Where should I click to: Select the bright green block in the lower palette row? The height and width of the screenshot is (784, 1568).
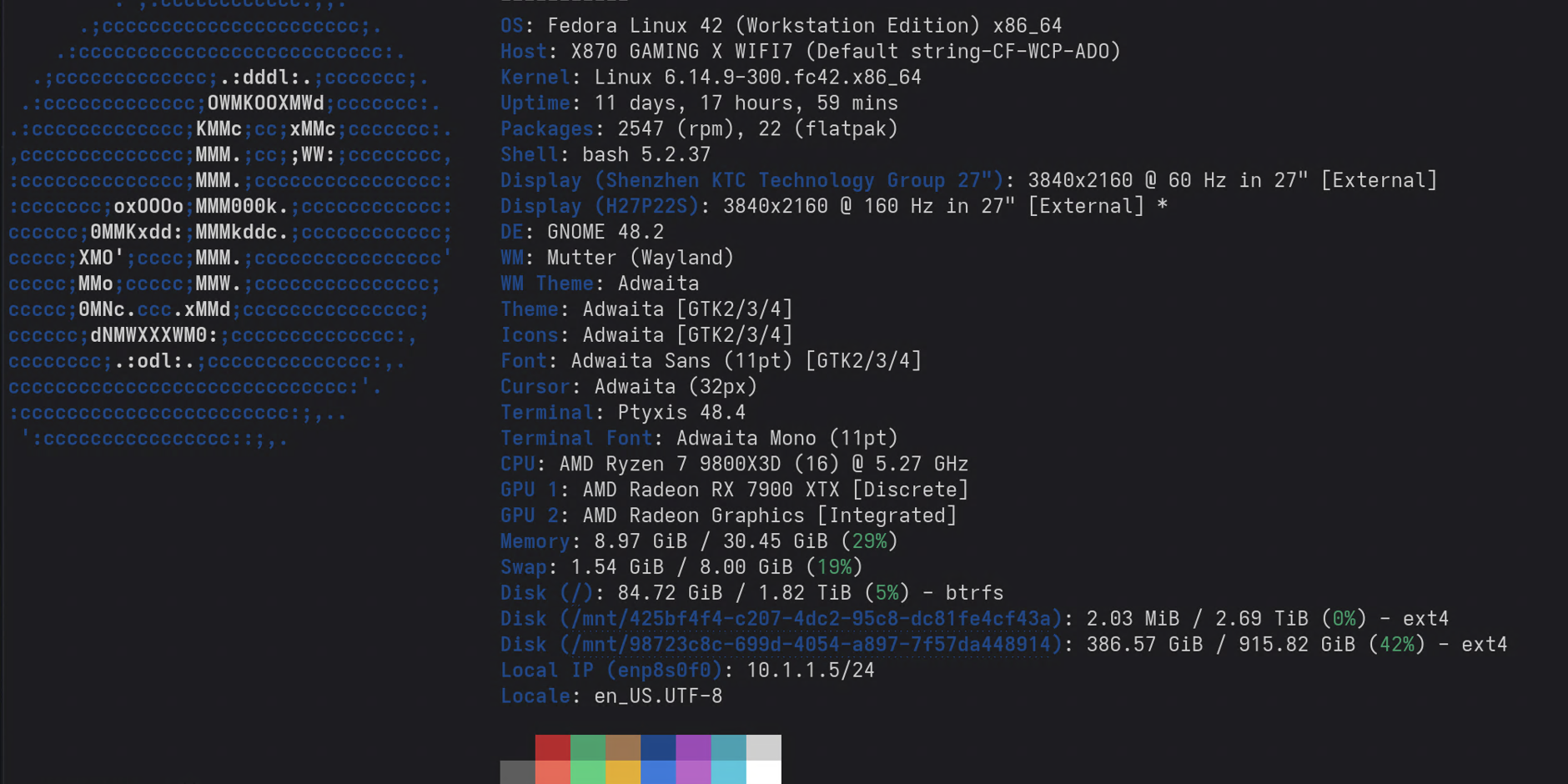pos(588,772)
